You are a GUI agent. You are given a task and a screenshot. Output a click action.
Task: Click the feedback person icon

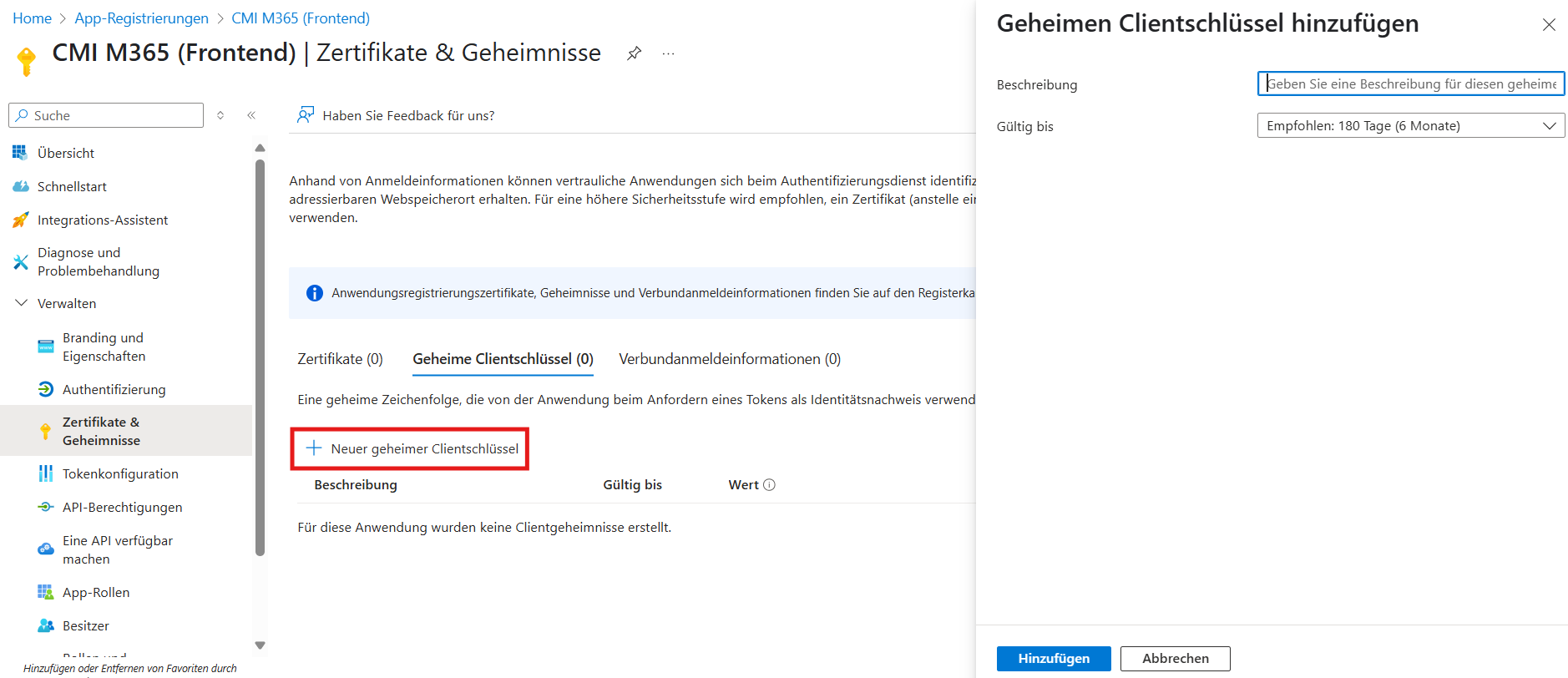[x=306, y=114]
